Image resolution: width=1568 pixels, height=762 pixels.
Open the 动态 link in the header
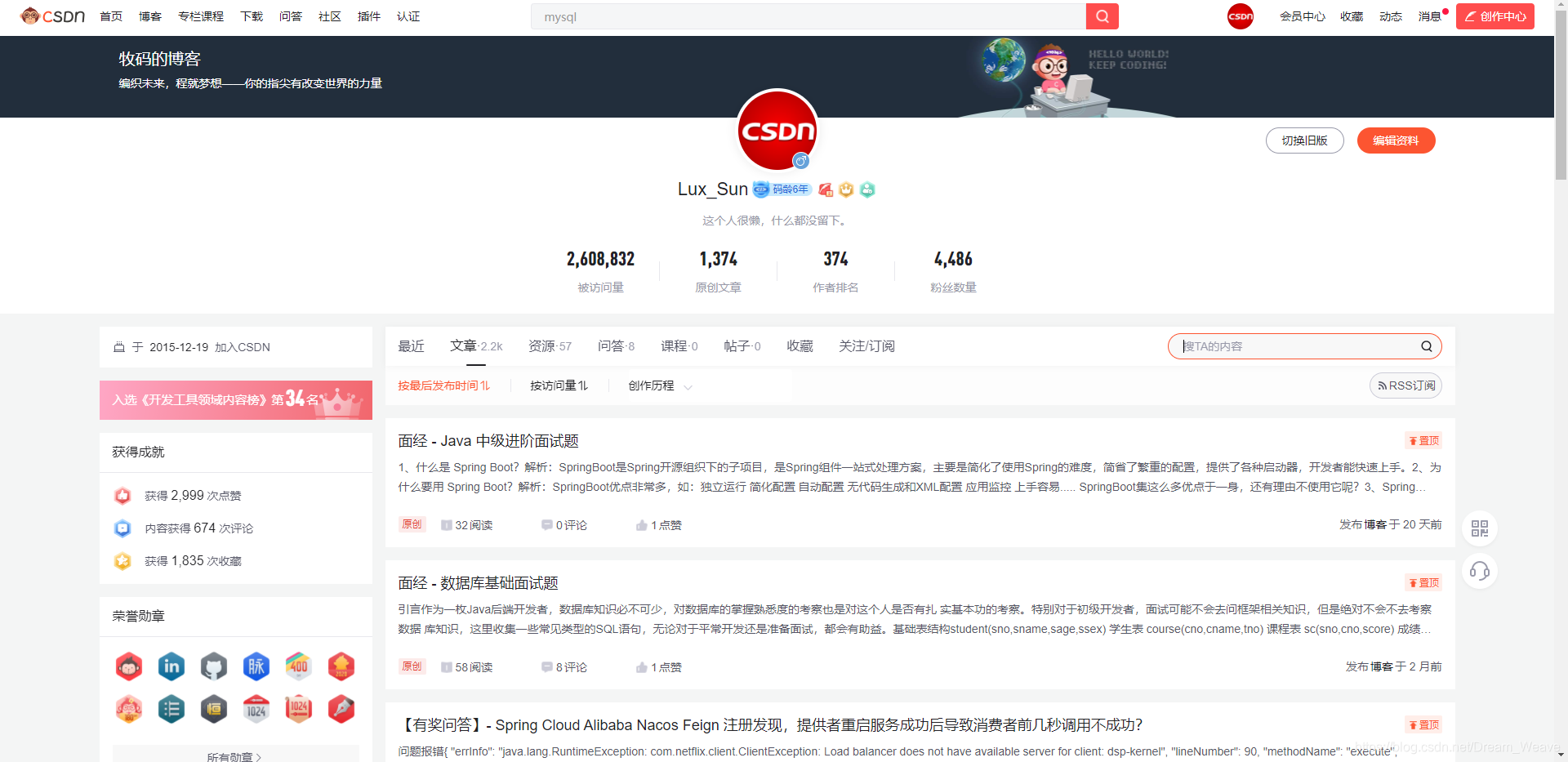pyautogui.click(x=1390, y=16)
